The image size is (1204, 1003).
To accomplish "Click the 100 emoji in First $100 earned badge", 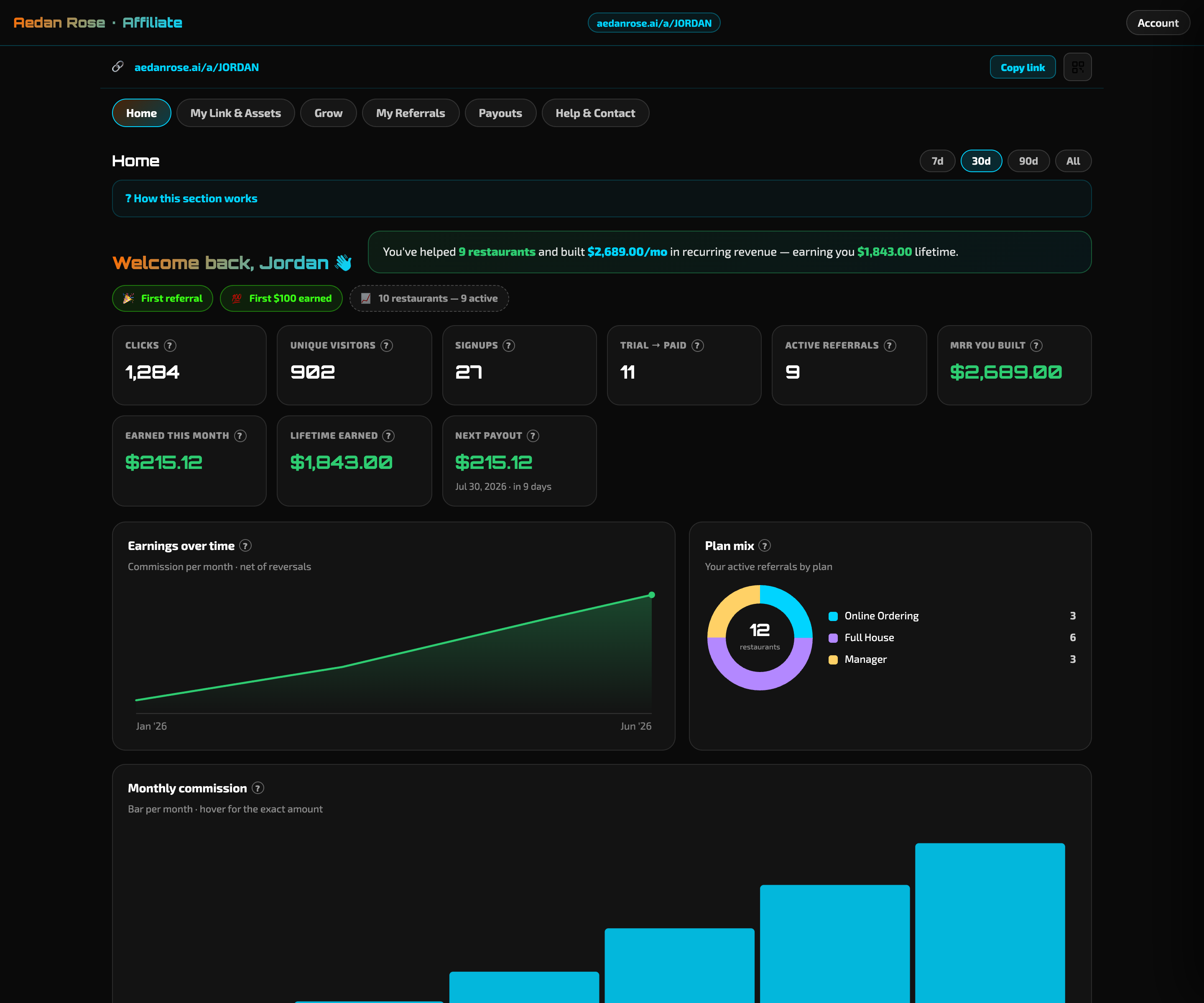I will point(236,298).
